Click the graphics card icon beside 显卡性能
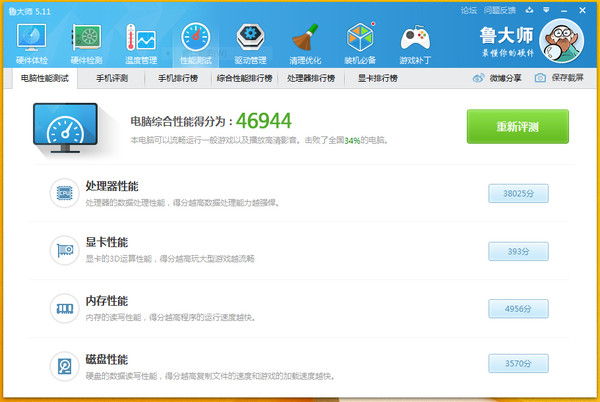 tap(64, 251)
